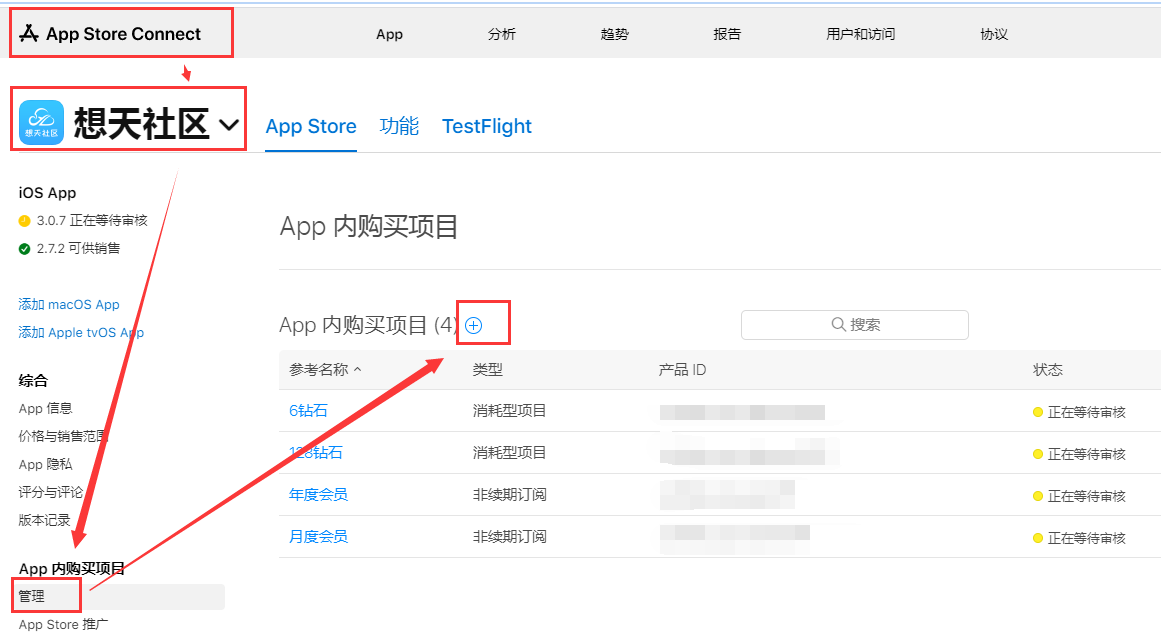
Task: Open the App menu in top navigation
Action: [389, 34]
